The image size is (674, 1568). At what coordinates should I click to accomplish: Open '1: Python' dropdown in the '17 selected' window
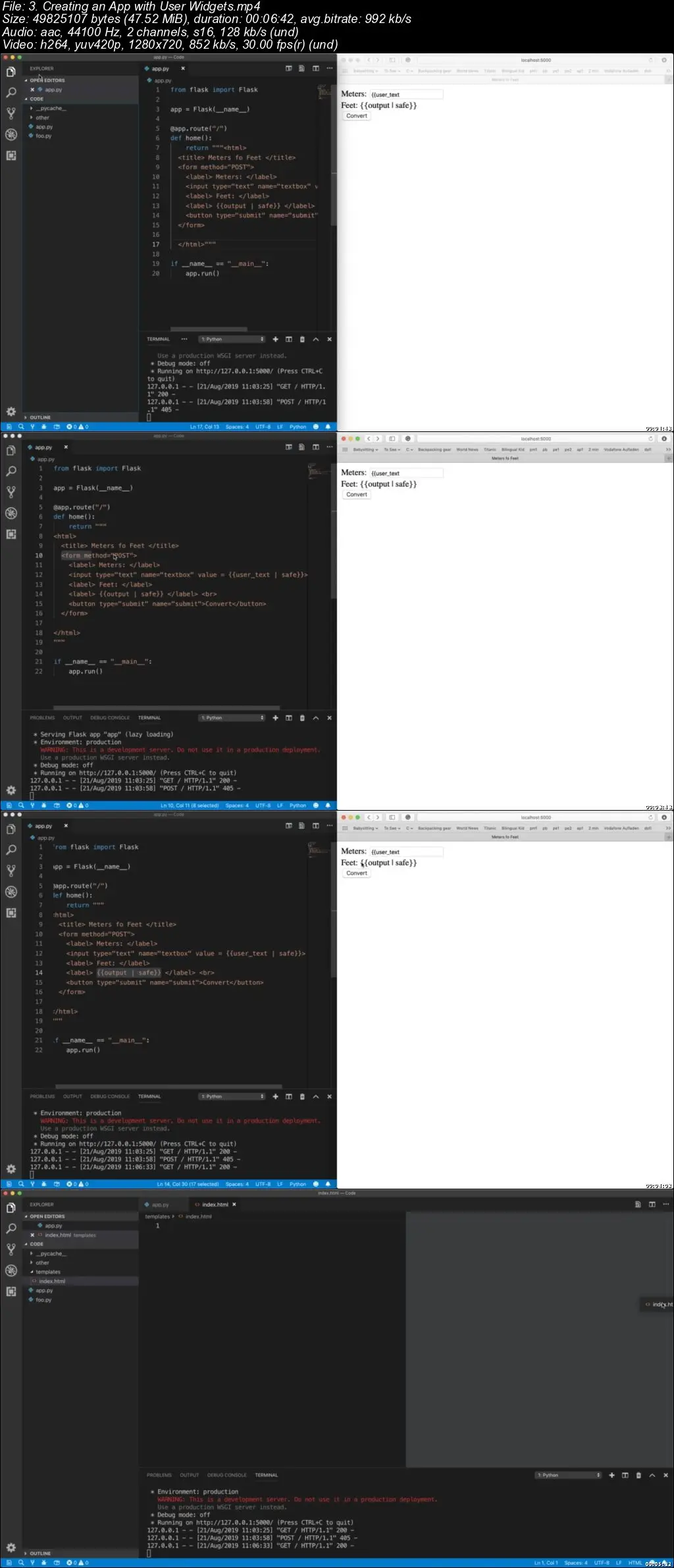[232, 1096]
